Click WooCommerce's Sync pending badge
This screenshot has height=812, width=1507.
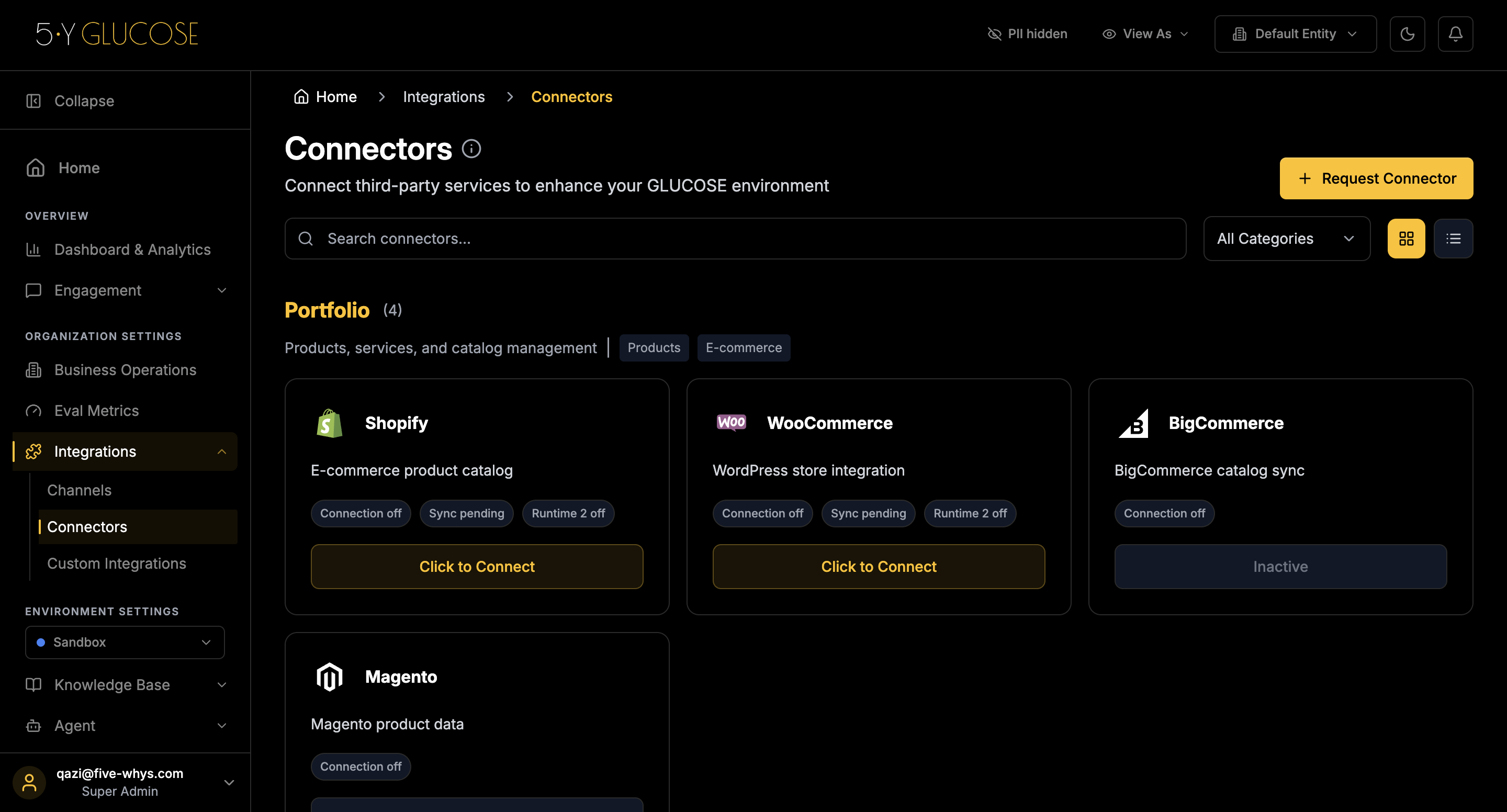[x=868, y=513]
